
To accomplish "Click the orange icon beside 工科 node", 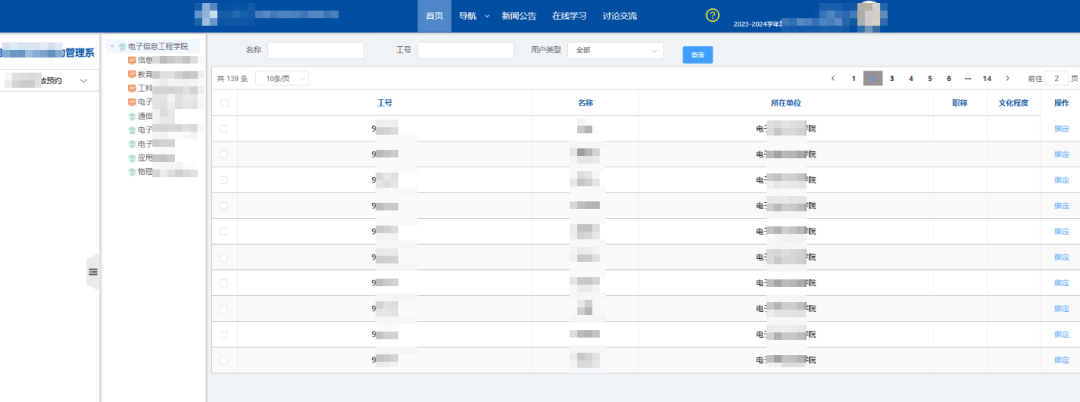I will click(132, 88).
